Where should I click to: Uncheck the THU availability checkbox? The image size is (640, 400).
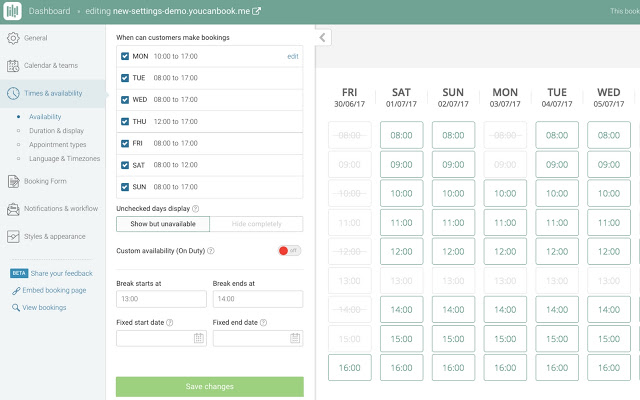point(124,122)
